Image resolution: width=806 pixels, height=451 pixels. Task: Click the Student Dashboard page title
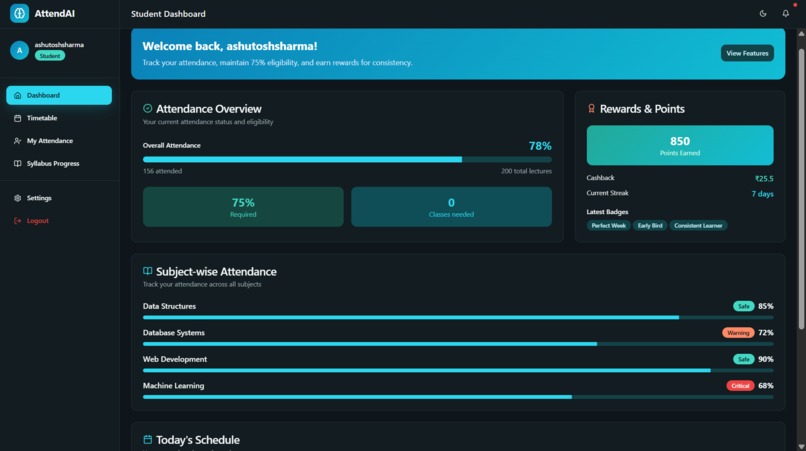[x=168, y=14]
